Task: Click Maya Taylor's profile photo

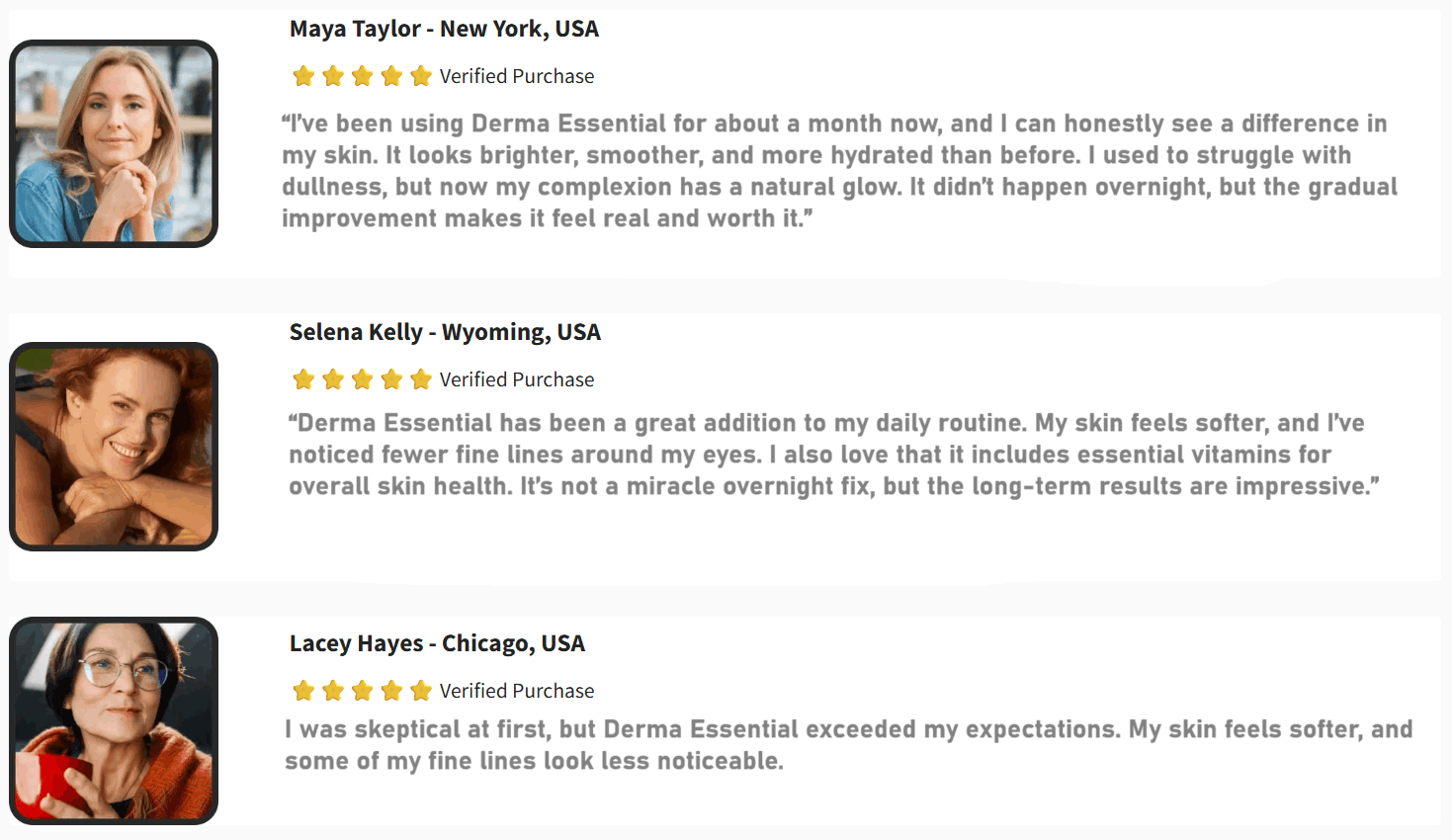Action: tap(114, 144)
